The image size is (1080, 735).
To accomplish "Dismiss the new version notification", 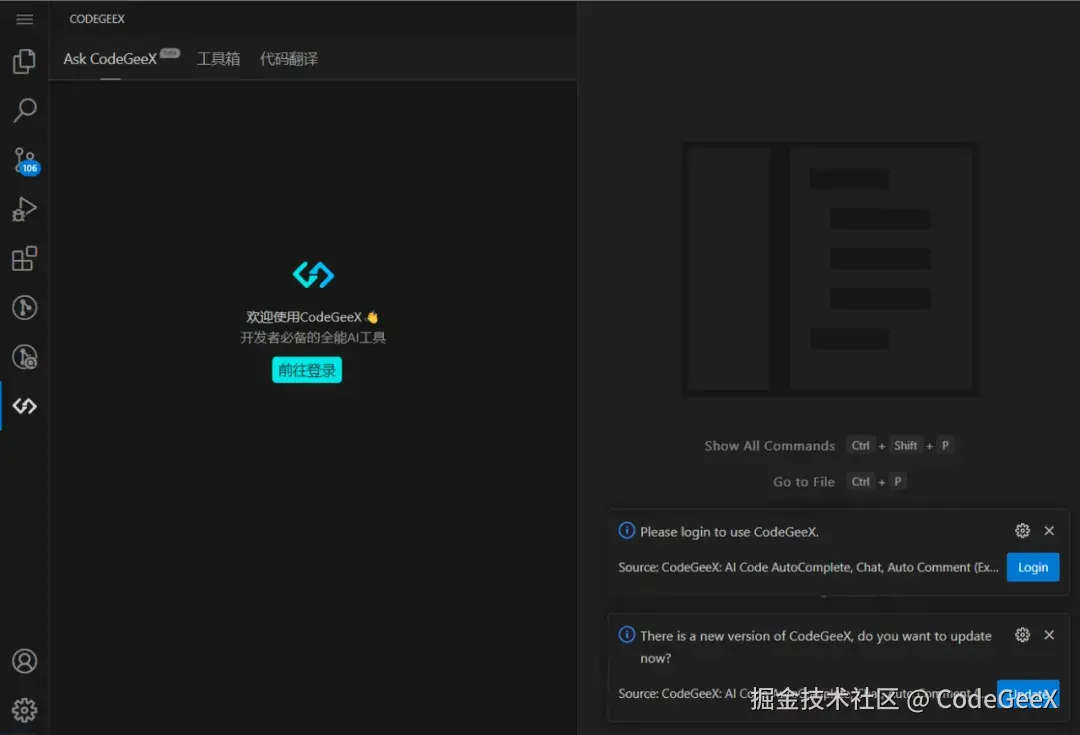I will [x=1049, y=634].
